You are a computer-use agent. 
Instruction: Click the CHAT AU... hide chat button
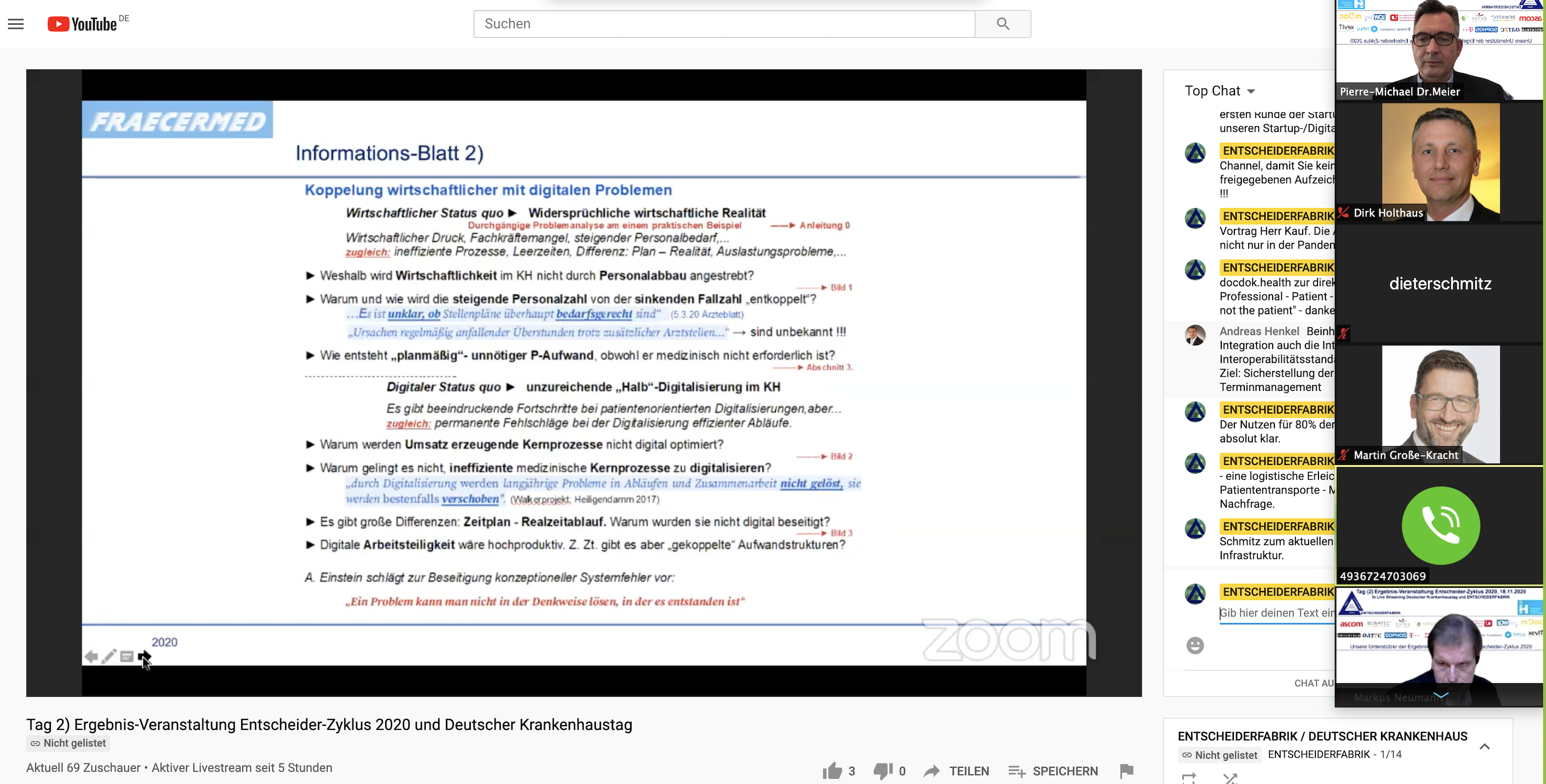tap(1314, 683)
